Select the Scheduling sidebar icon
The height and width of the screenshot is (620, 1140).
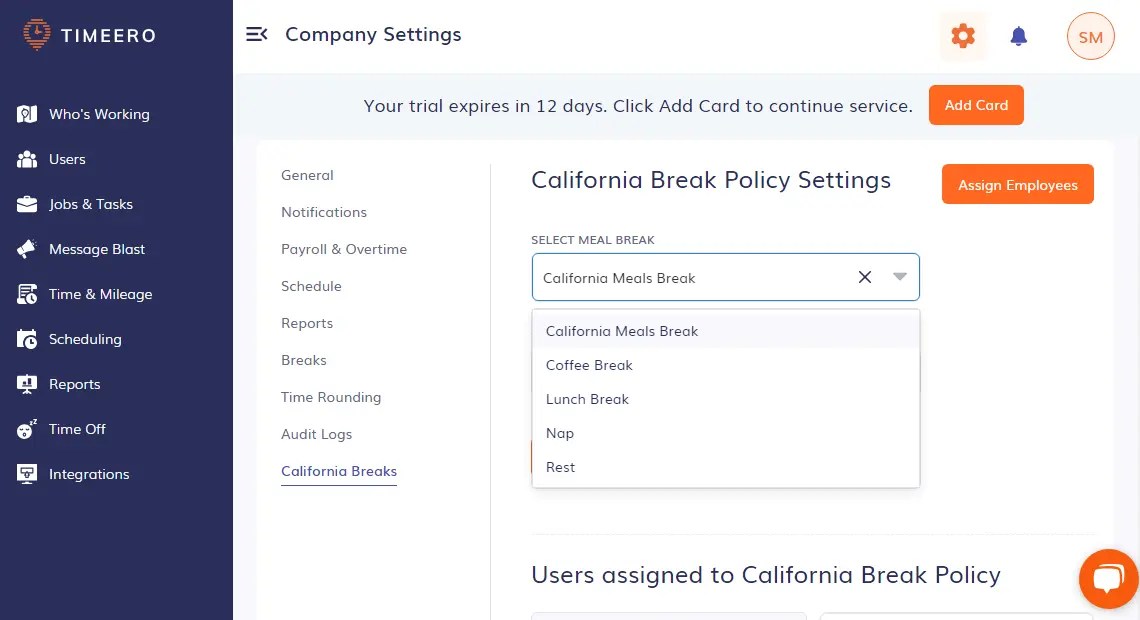click(25, 339)
